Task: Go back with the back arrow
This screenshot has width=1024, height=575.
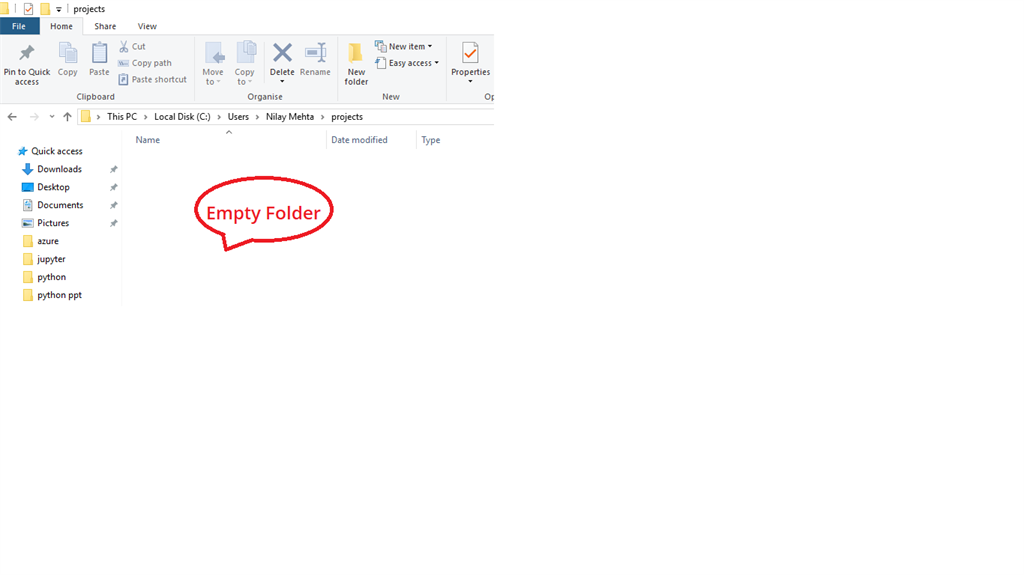Action: point(12,117)
